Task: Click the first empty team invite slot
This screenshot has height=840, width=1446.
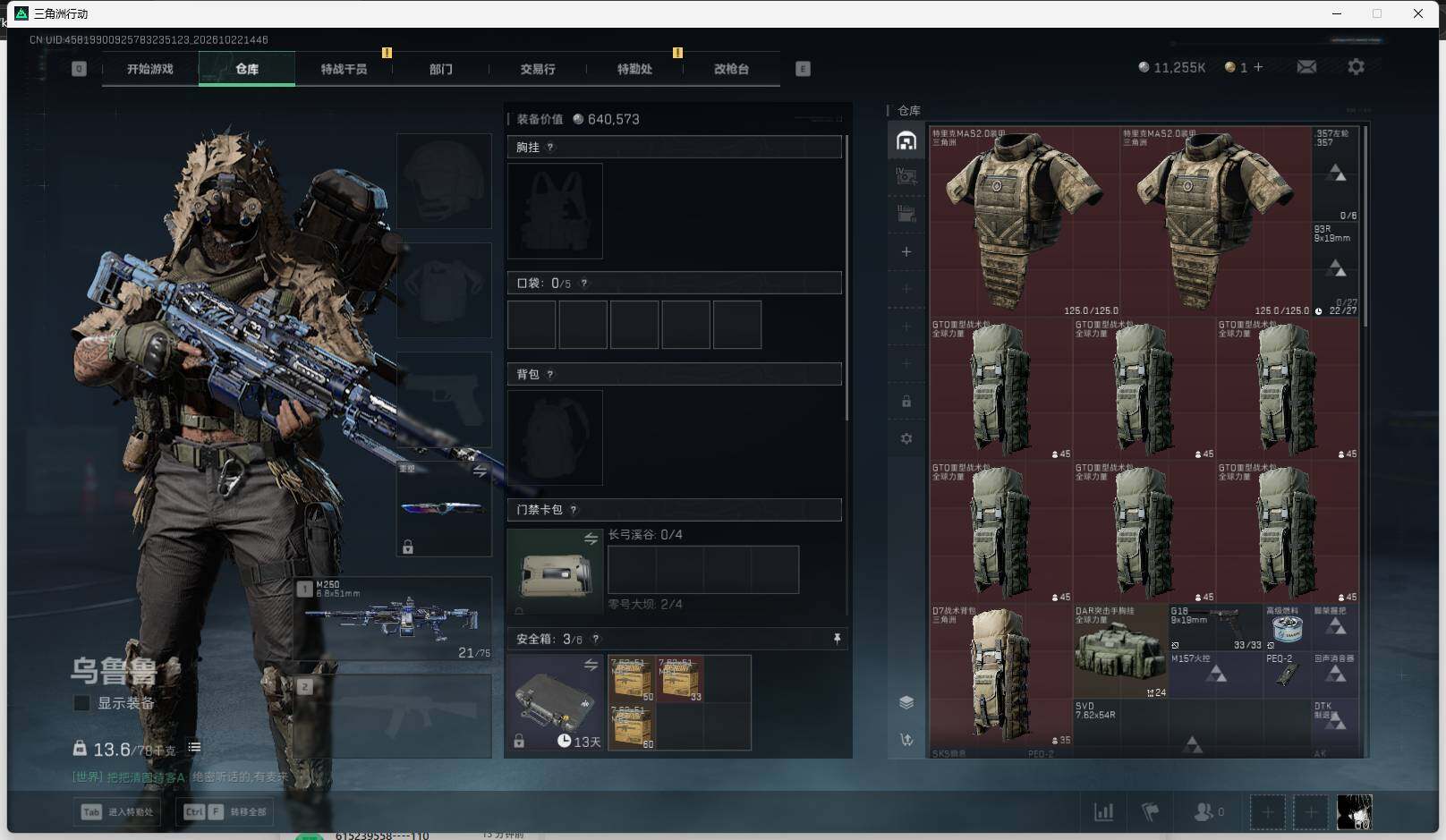Action: click(1267, 812)
